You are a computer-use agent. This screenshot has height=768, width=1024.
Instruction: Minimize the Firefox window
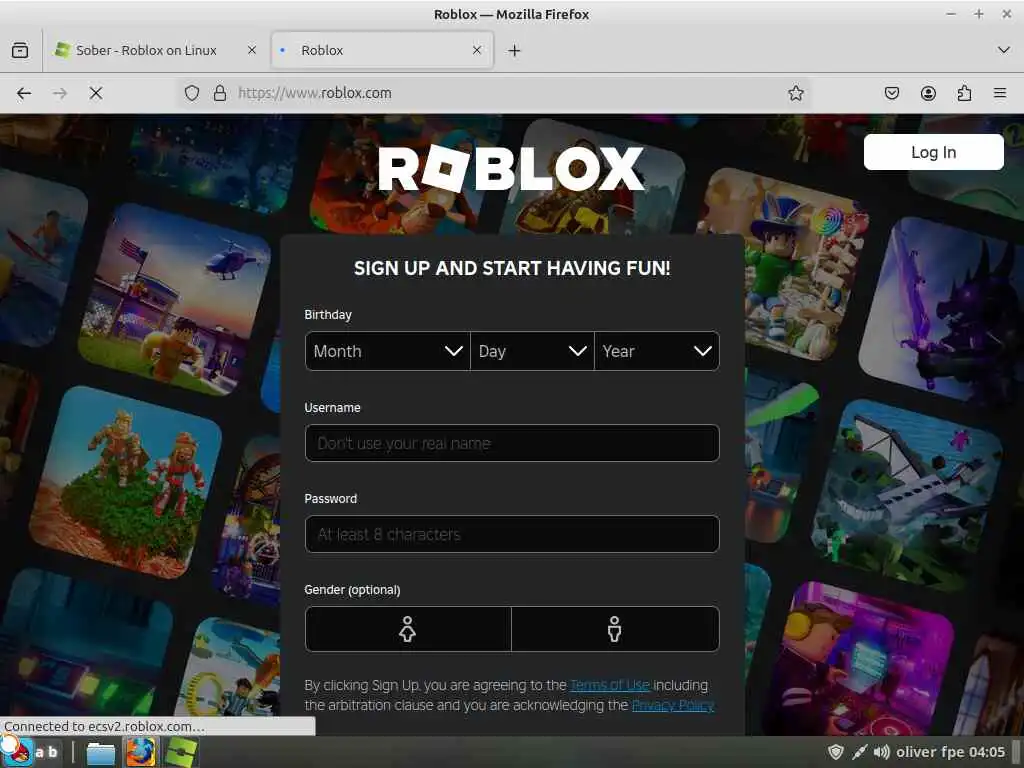tap(951, 14)
